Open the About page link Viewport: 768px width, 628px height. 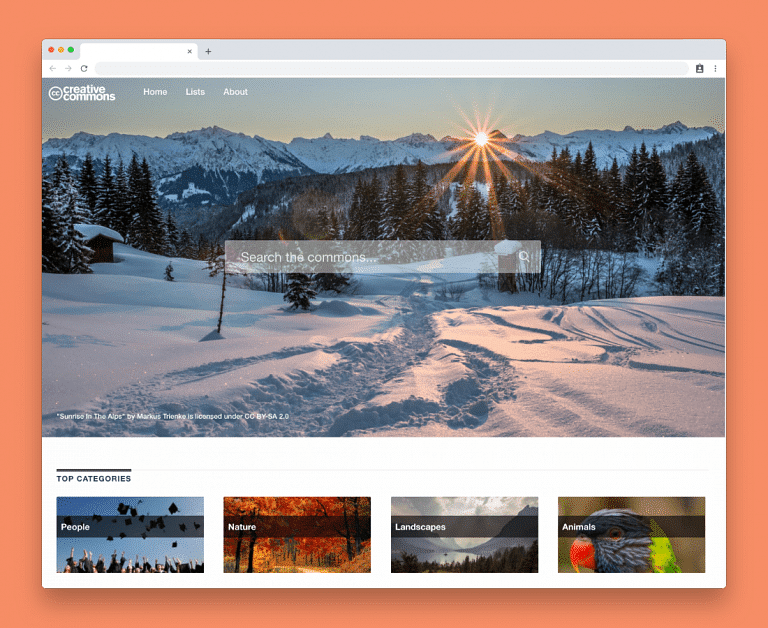tap(235, 92)
